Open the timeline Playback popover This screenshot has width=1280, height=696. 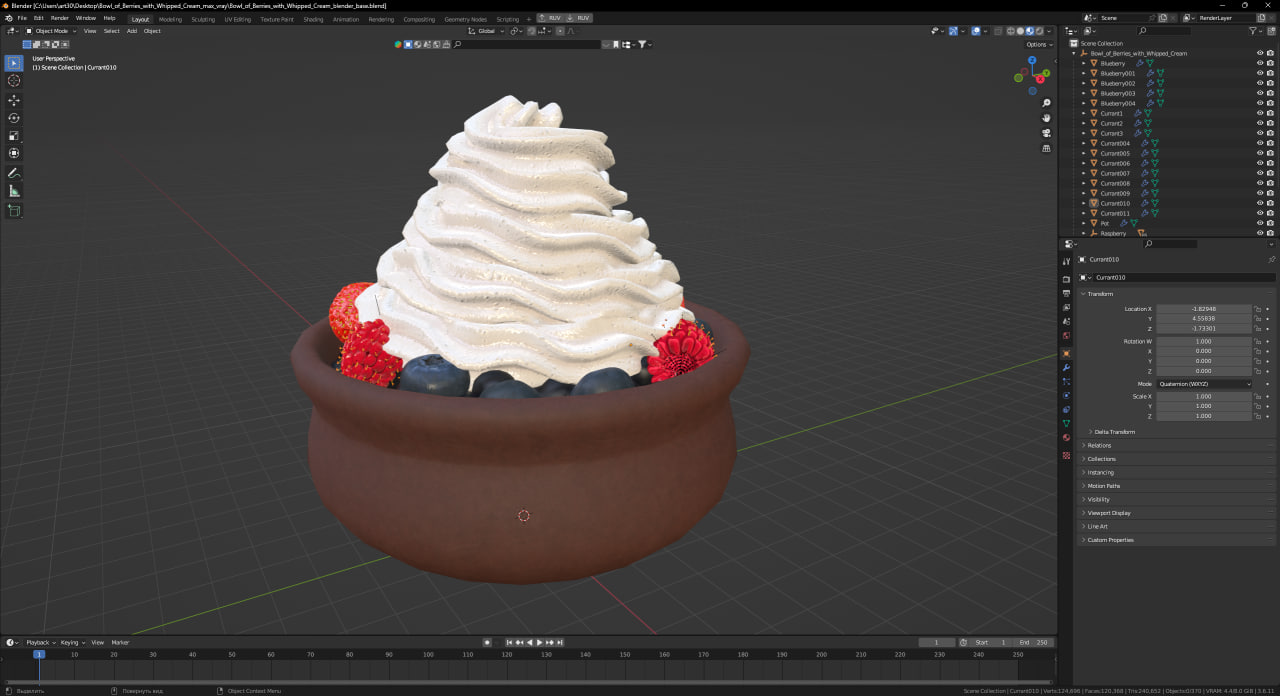pos(39,642)
